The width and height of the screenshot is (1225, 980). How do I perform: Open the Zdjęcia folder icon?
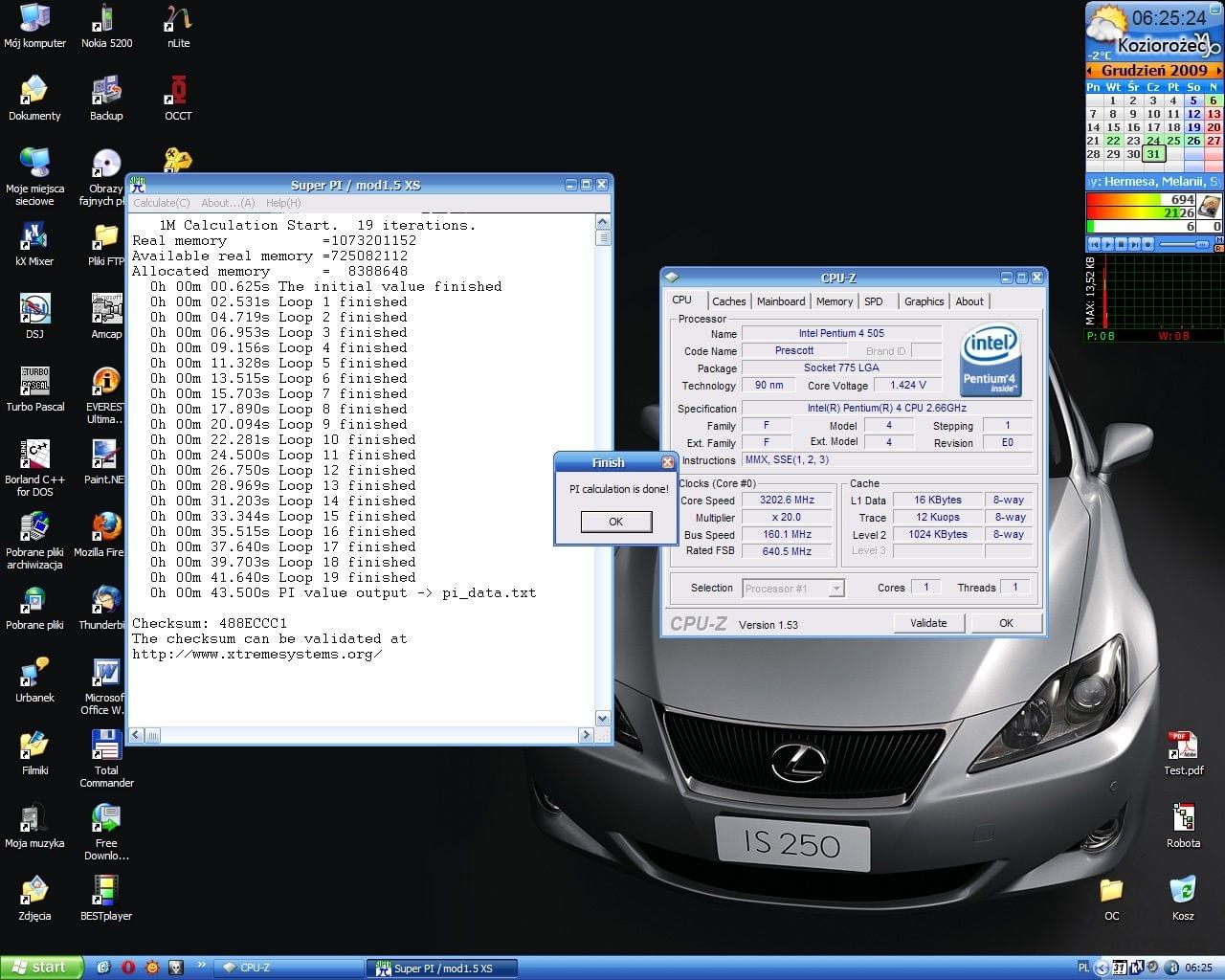point(34,900)
